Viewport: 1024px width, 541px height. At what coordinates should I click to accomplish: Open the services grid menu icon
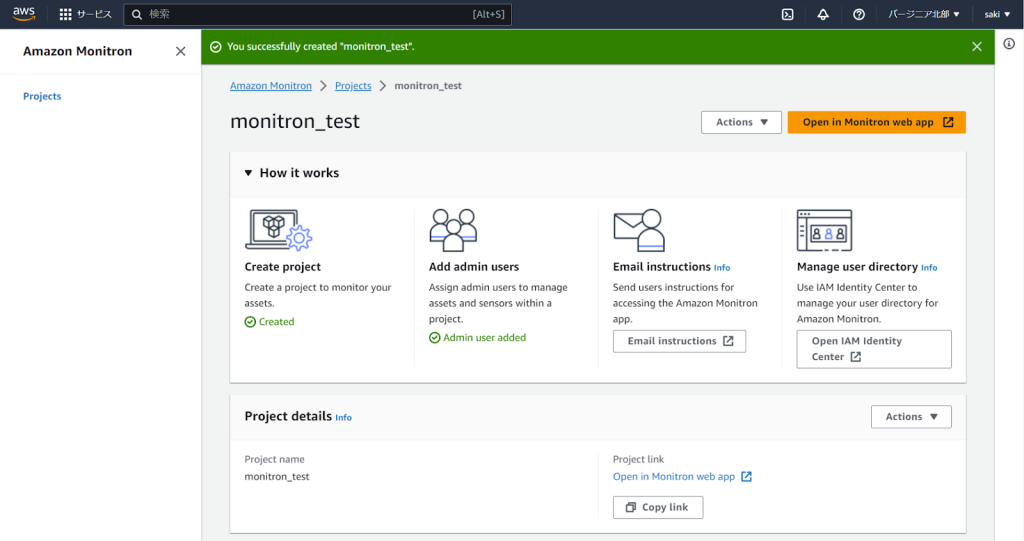[66, 14]
